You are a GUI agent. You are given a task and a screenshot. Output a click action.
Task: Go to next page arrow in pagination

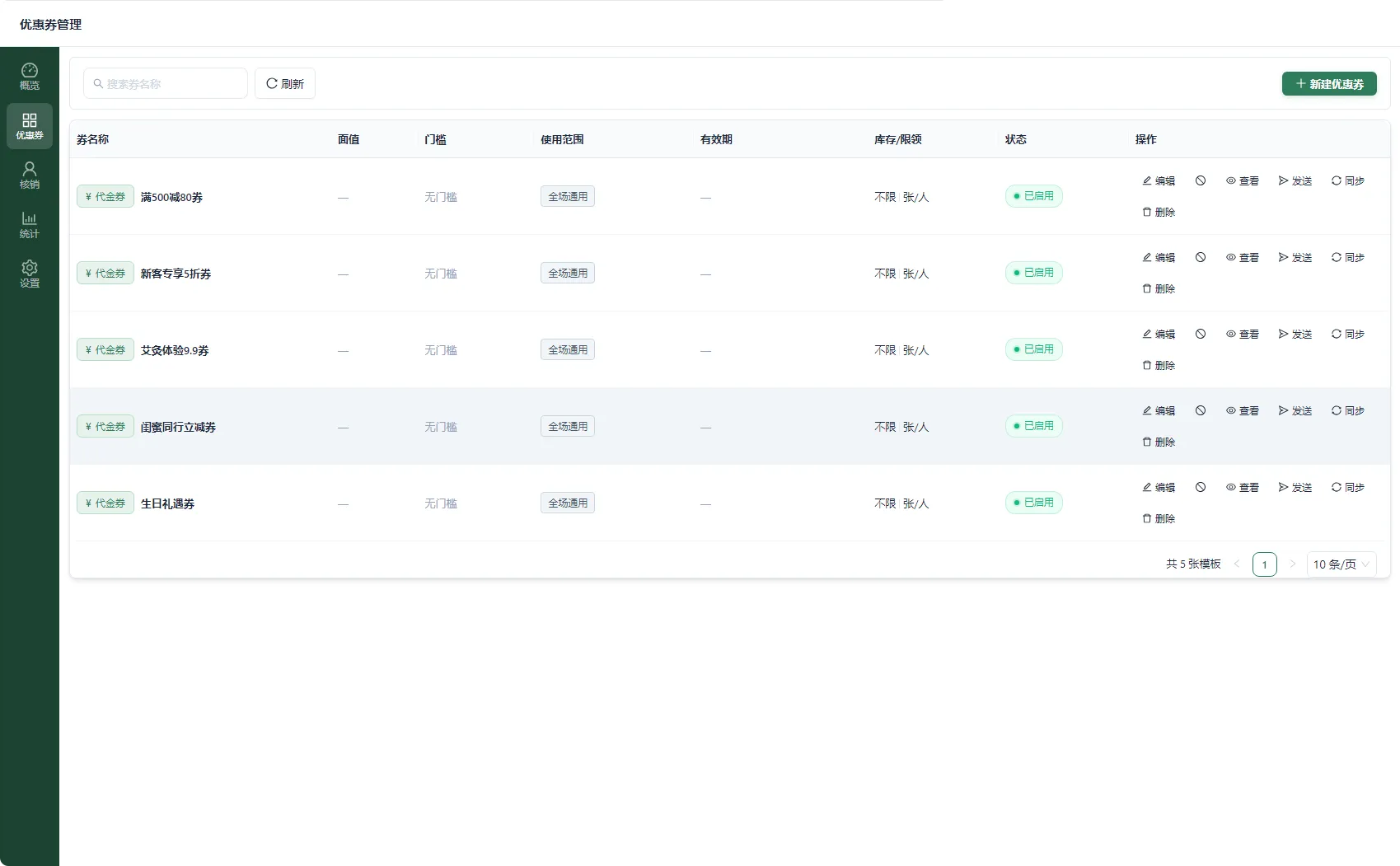pos(1292,564)
